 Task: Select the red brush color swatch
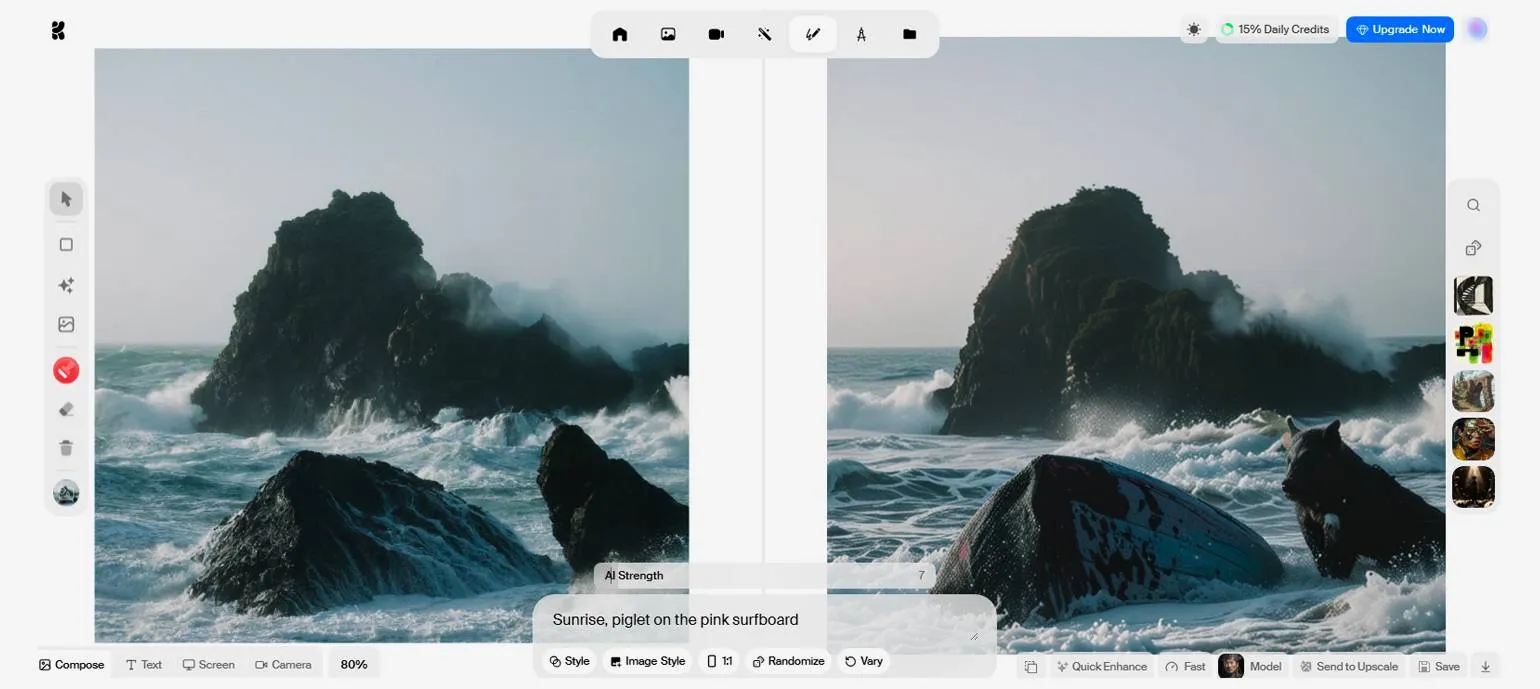click(x=66, y=371)
